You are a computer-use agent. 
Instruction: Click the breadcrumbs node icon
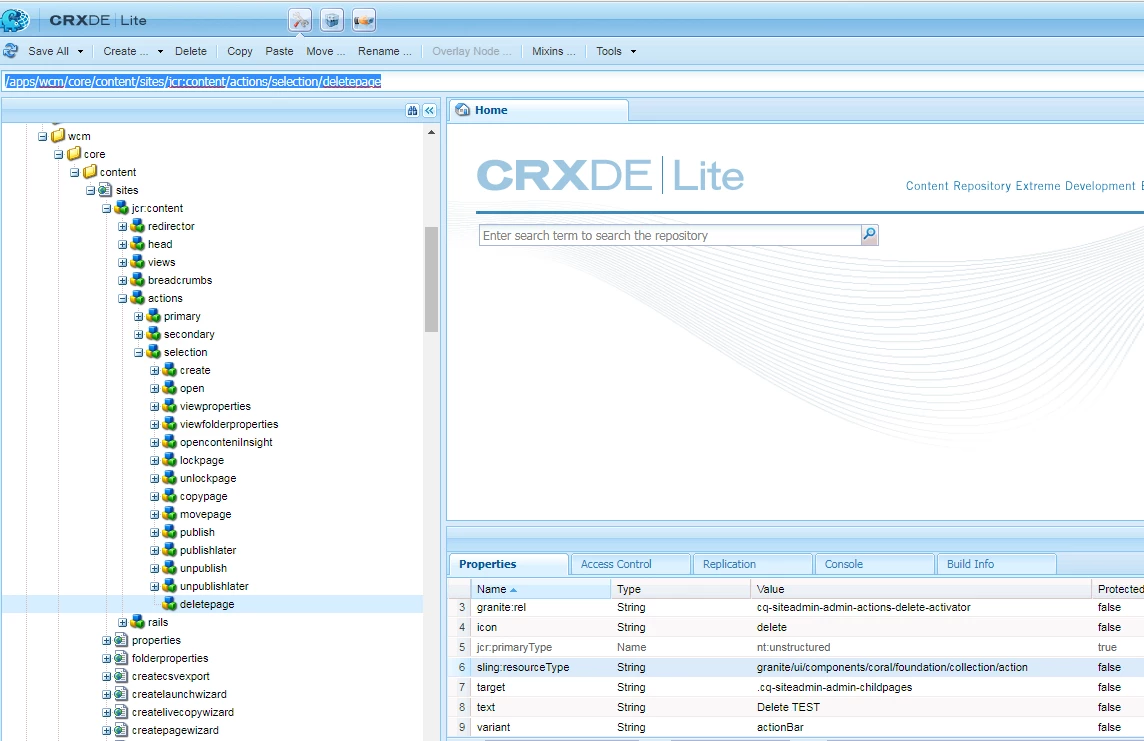click(138, 280)
